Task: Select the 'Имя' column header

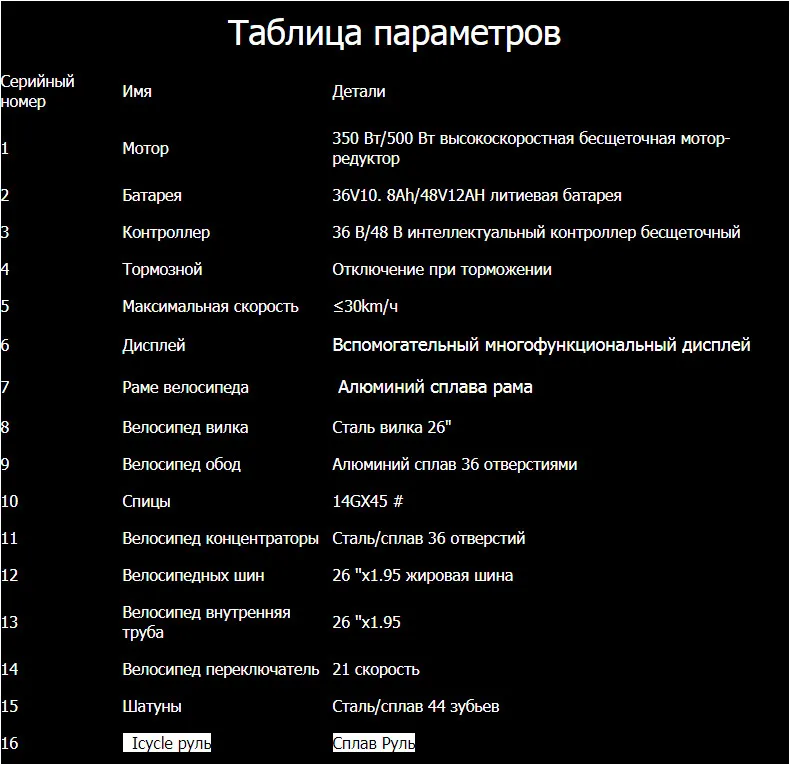Action: 137,91
